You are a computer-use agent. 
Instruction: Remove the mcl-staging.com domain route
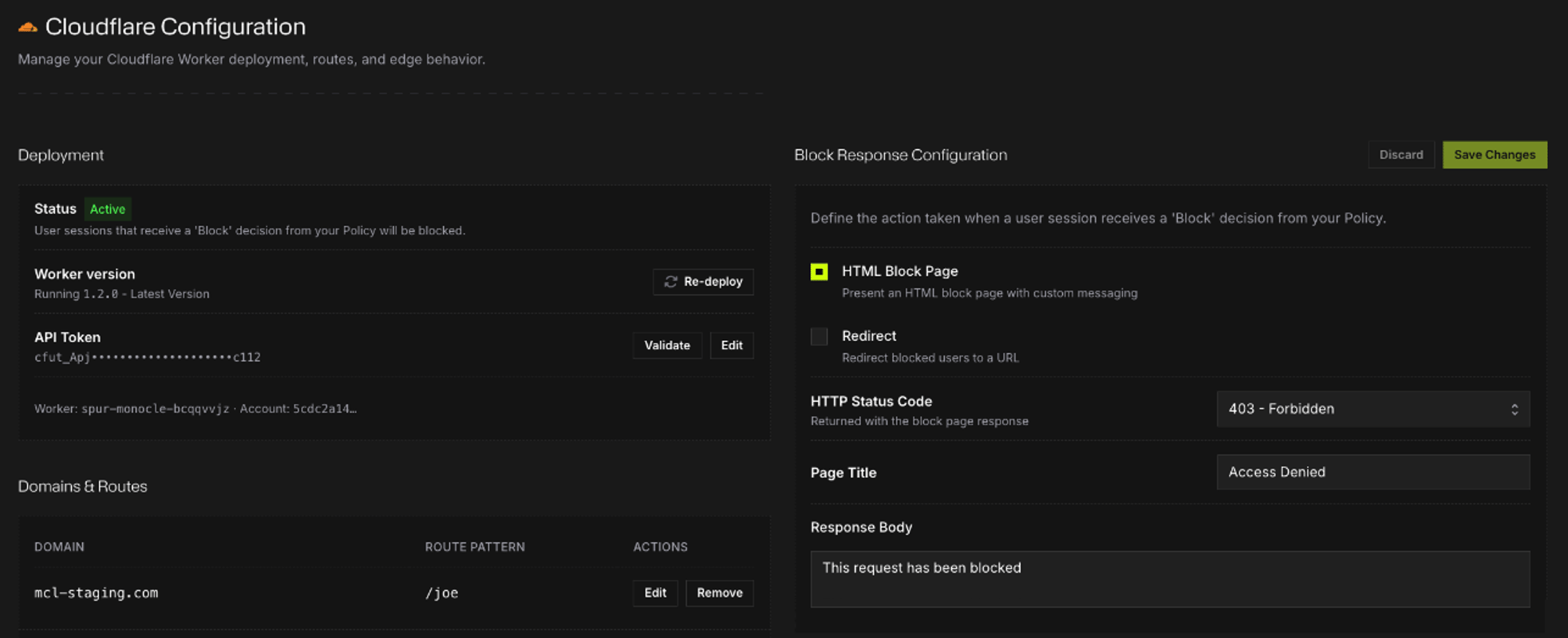tap(720, 593)
